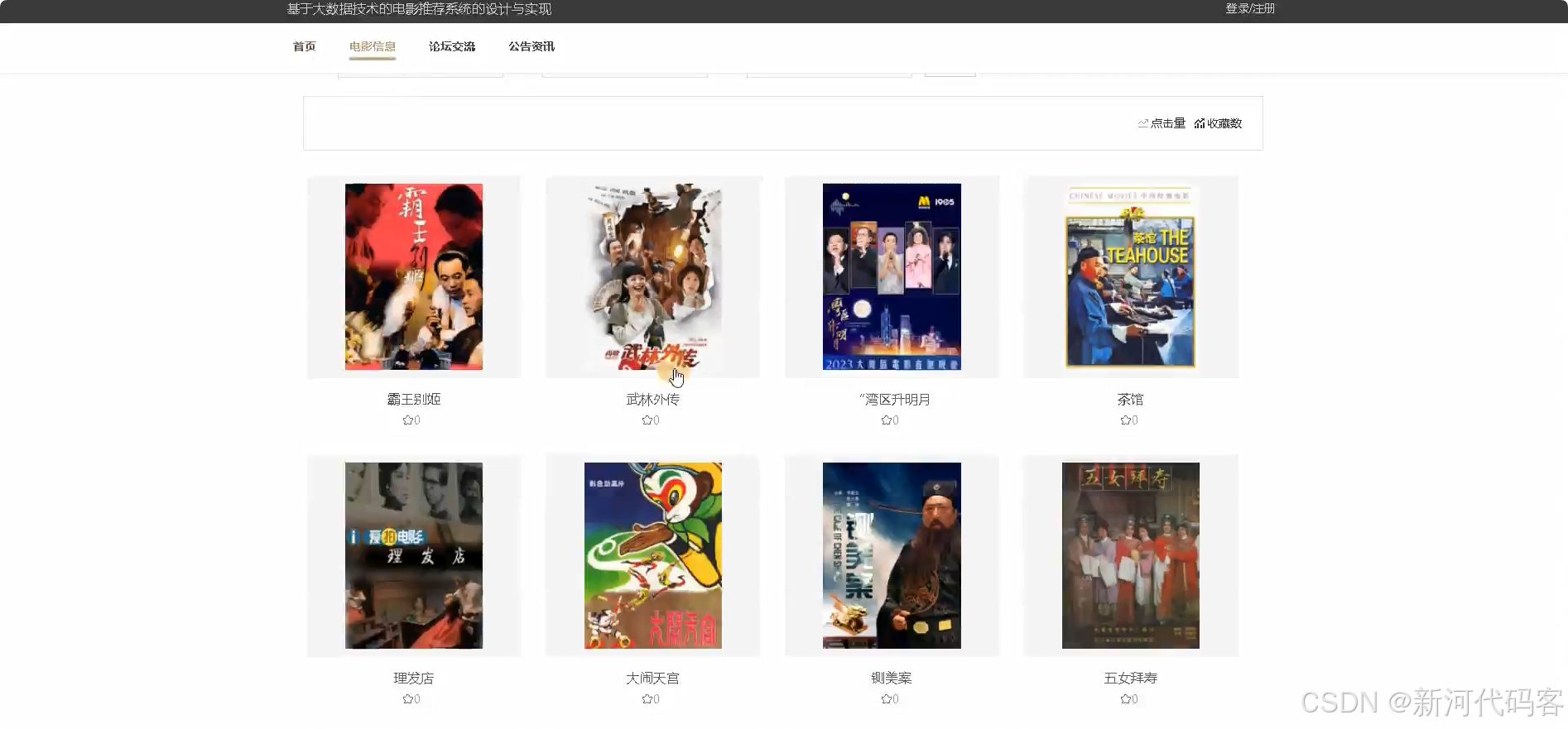Screen dimensions: 1568x729
Task: Click favorite star icon under 湾区升明月
Action: coord(886,420)
